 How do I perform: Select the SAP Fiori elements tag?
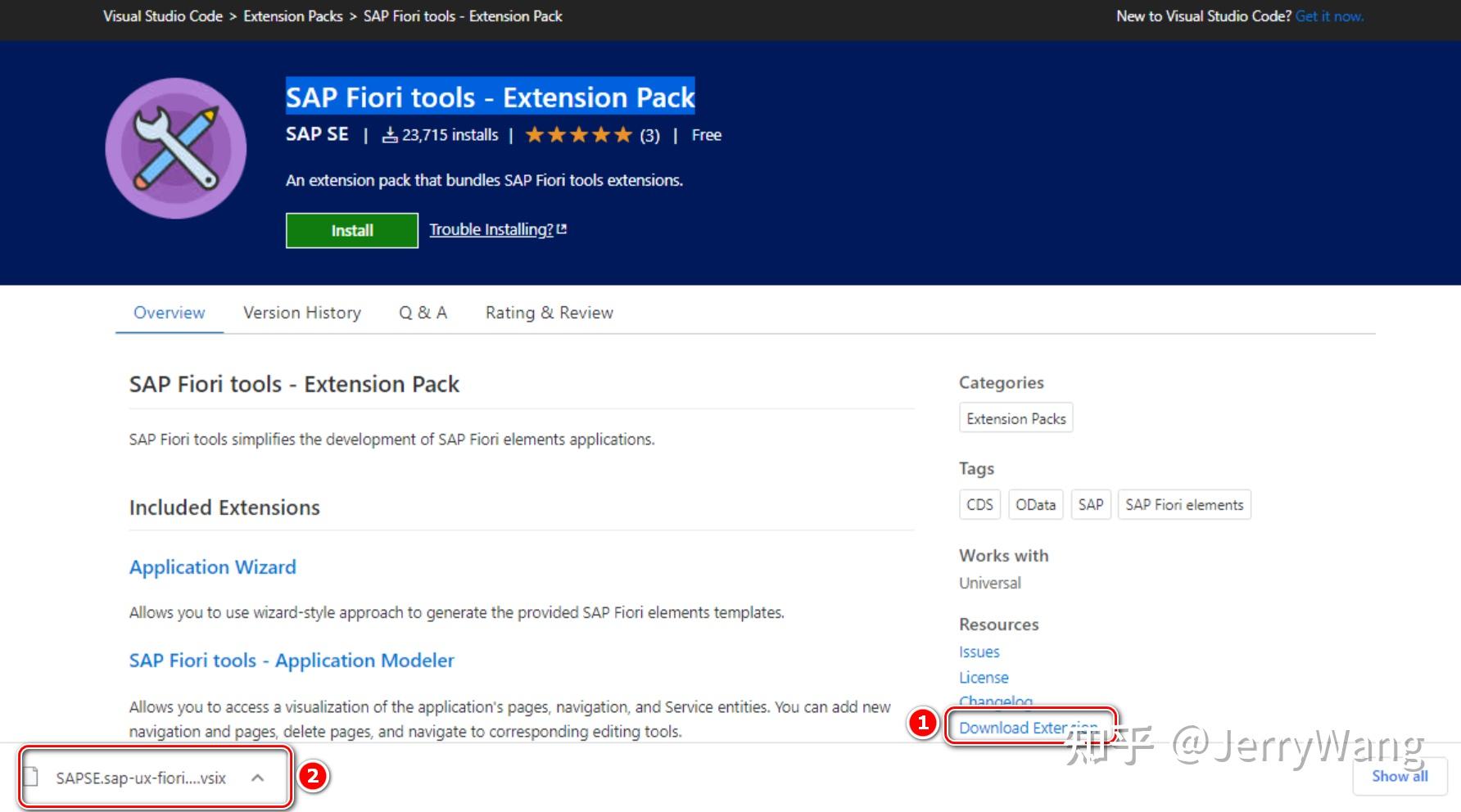click(x=1183, y=504)
